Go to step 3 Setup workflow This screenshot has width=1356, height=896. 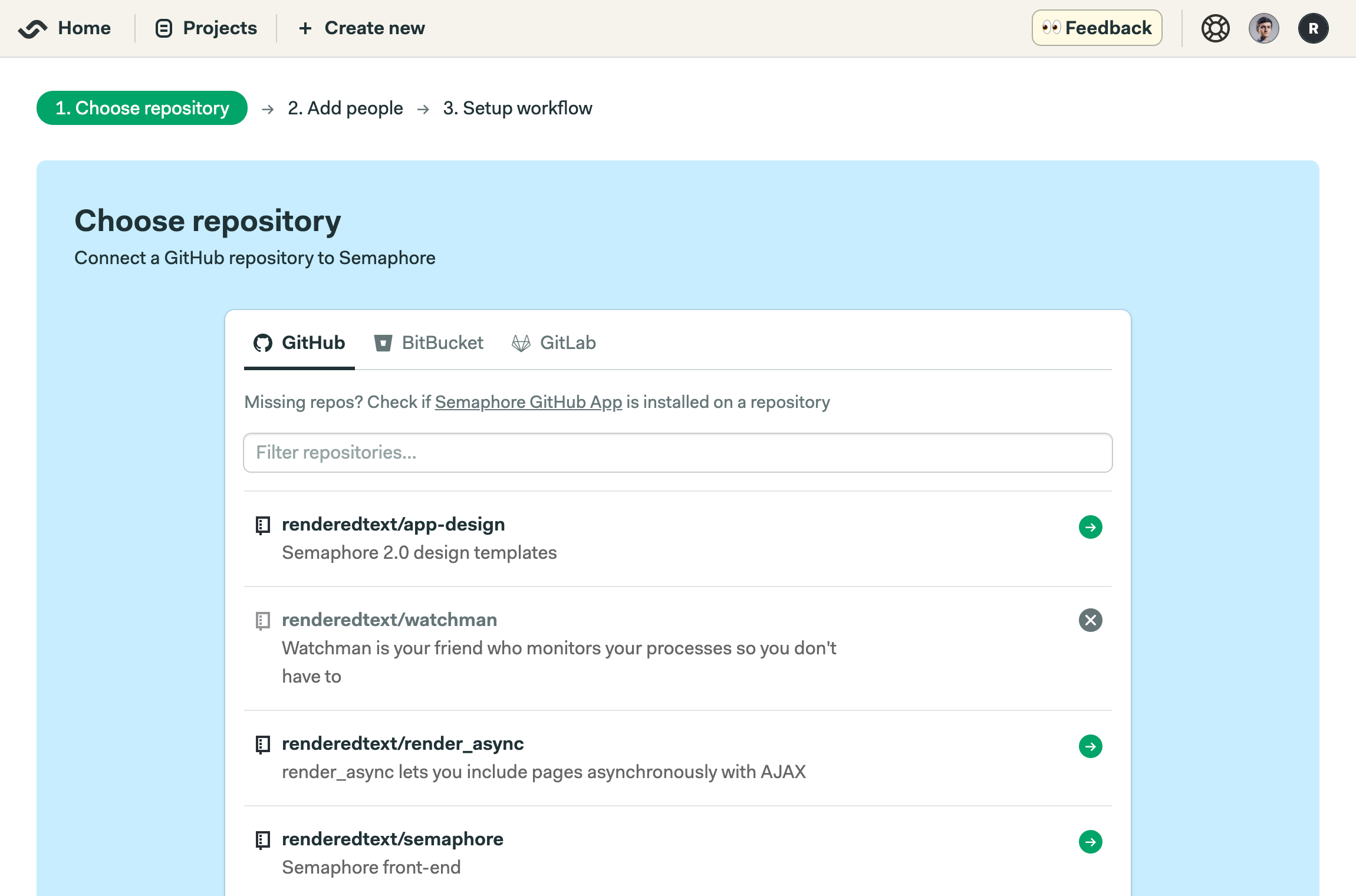pos(518,108)
